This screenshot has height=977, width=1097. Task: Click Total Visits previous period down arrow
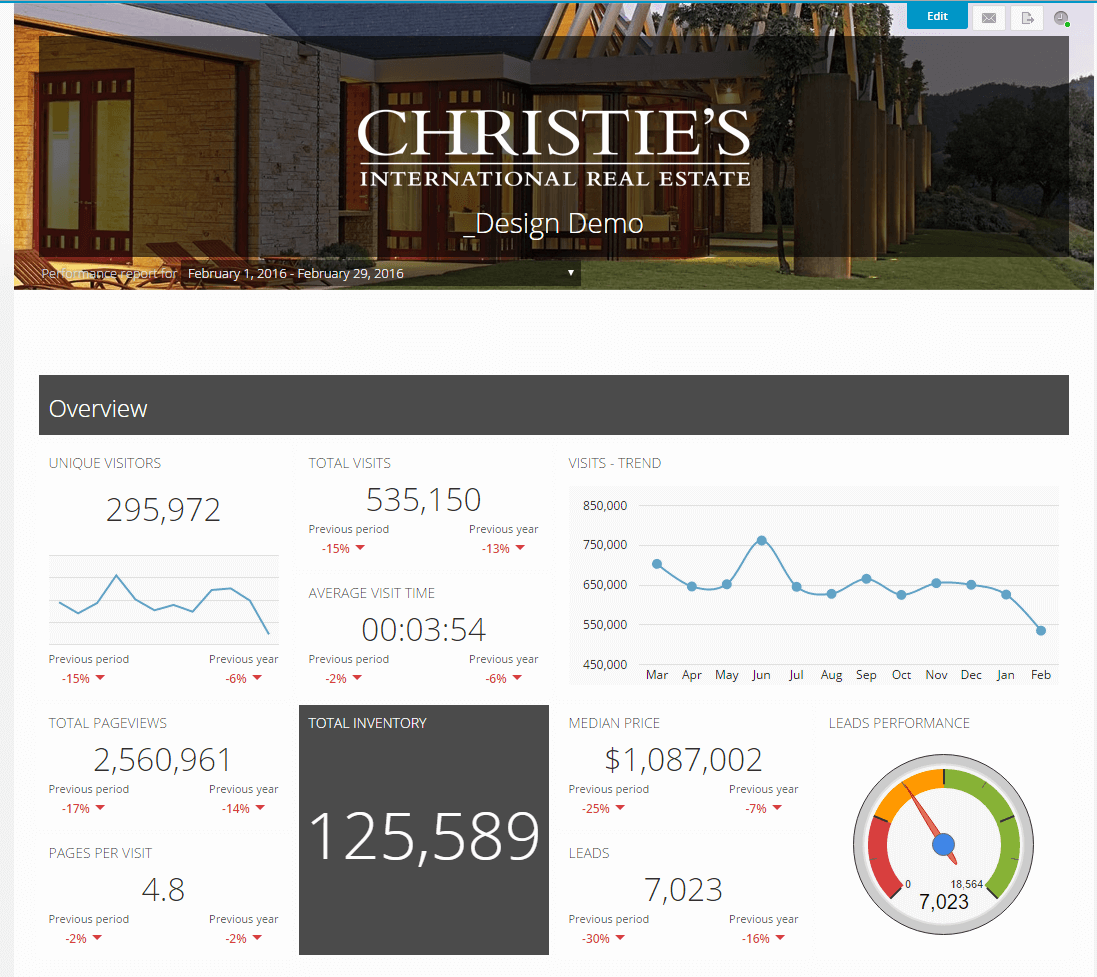(360, 547)
